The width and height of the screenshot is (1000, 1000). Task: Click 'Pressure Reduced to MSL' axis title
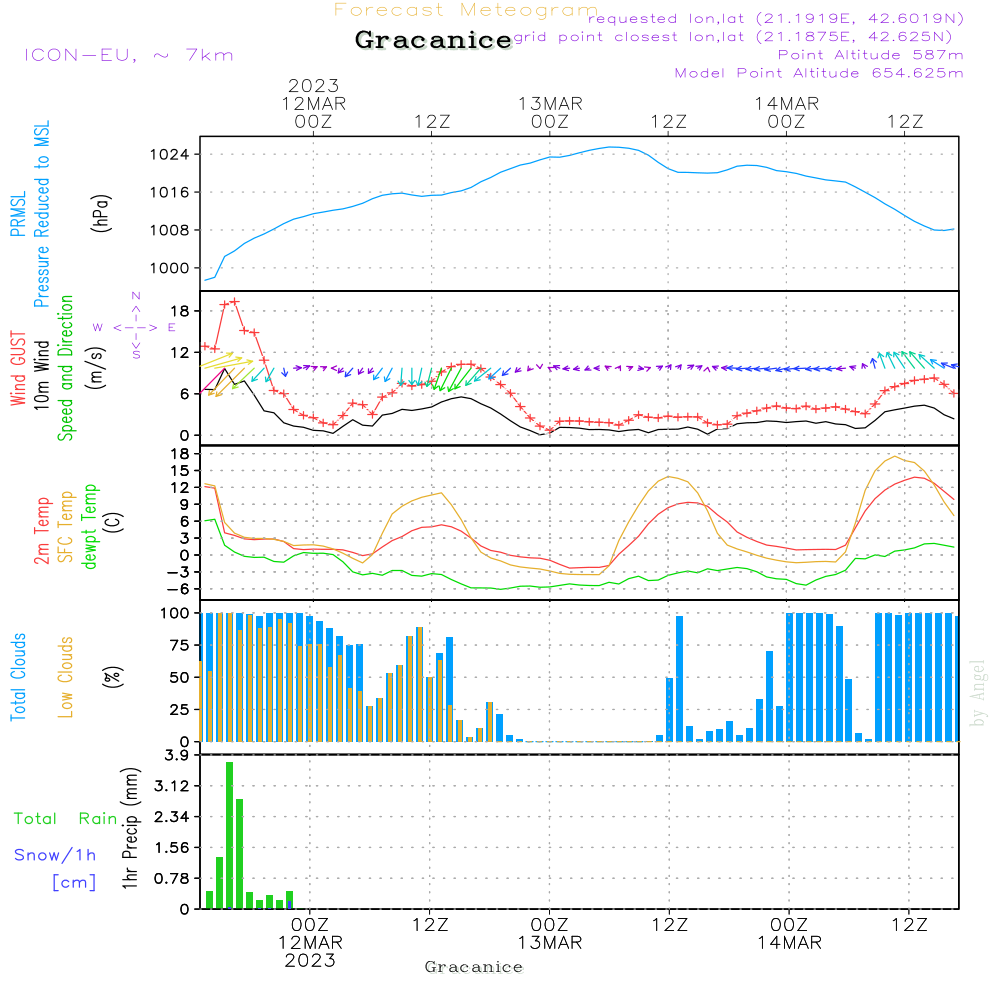(41, 214)
